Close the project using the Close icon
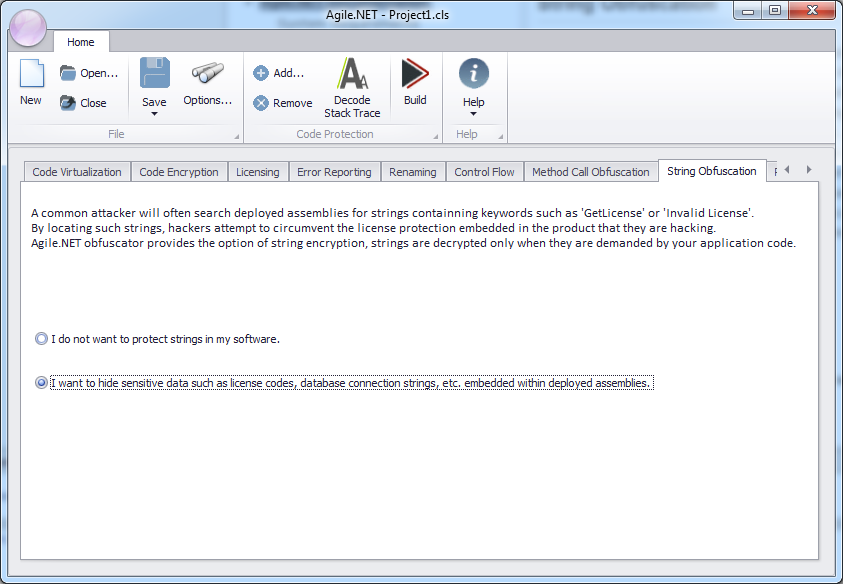Viewport: 843px width, 584px height. coord(68,103)
